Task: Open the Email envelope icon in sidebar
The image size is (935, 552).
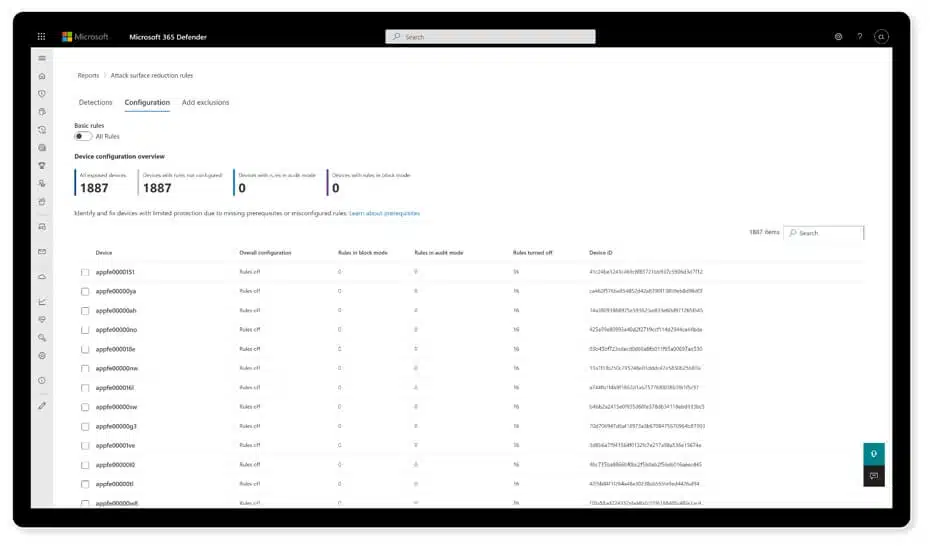Action: coord(42,252)
